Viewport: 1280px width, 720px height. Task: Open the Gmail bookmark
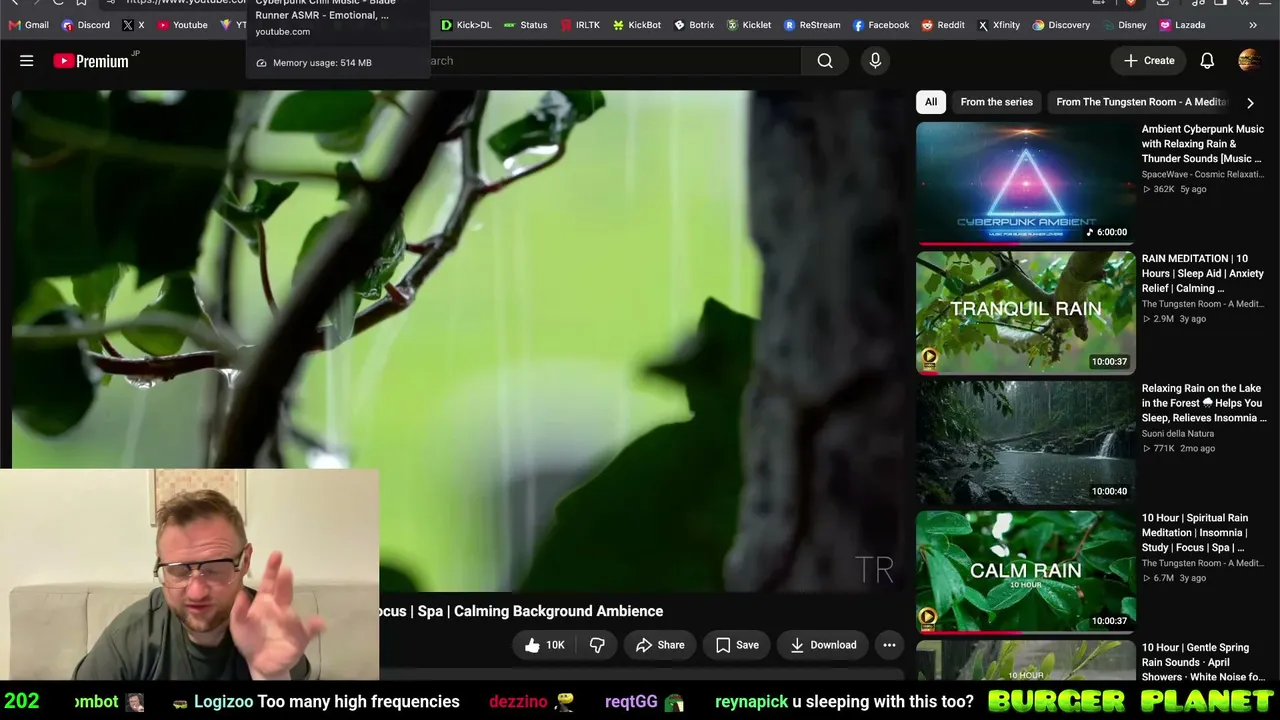pos(29,25)
